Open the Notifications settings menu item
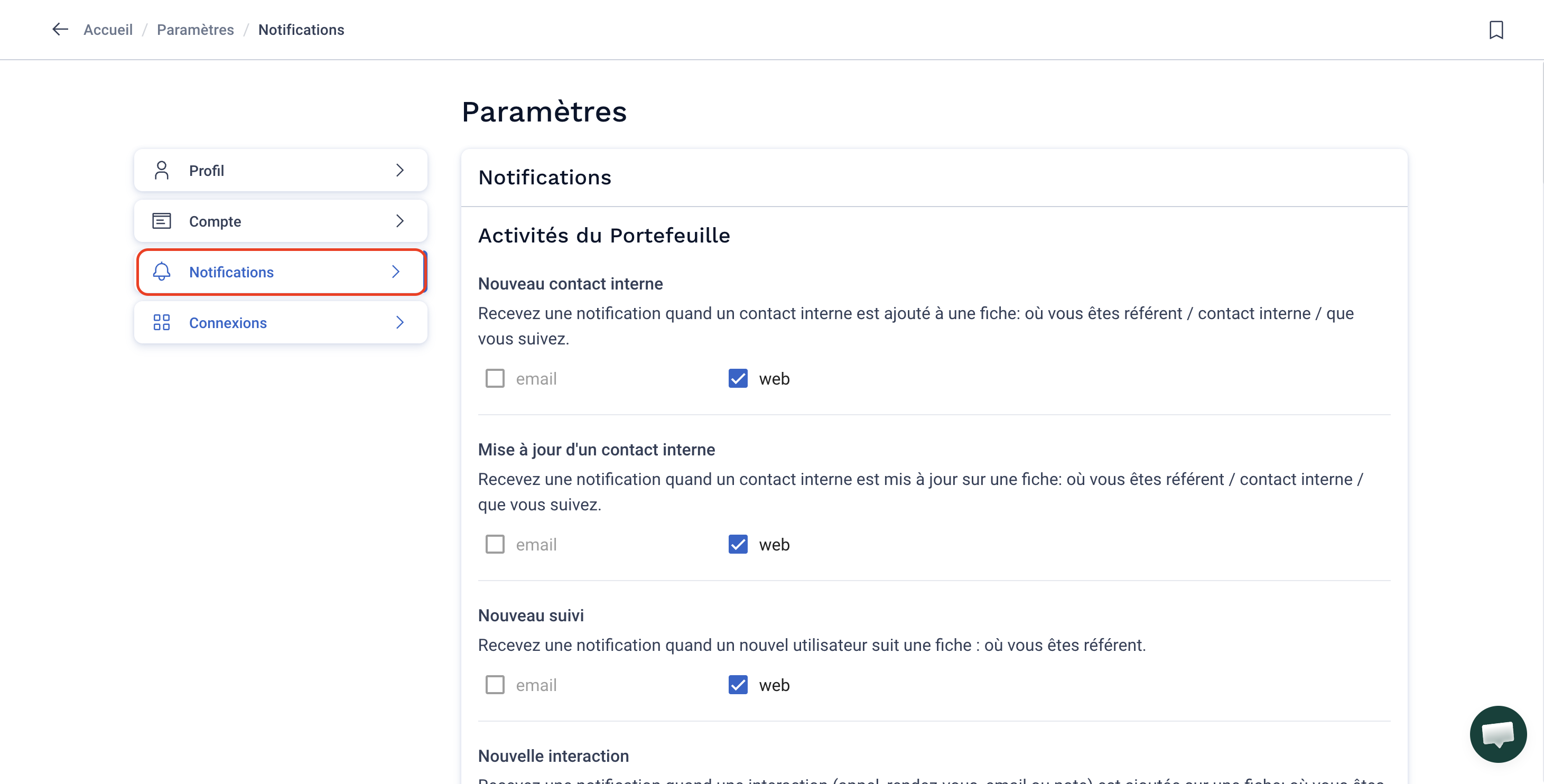 tap(281, 272)
